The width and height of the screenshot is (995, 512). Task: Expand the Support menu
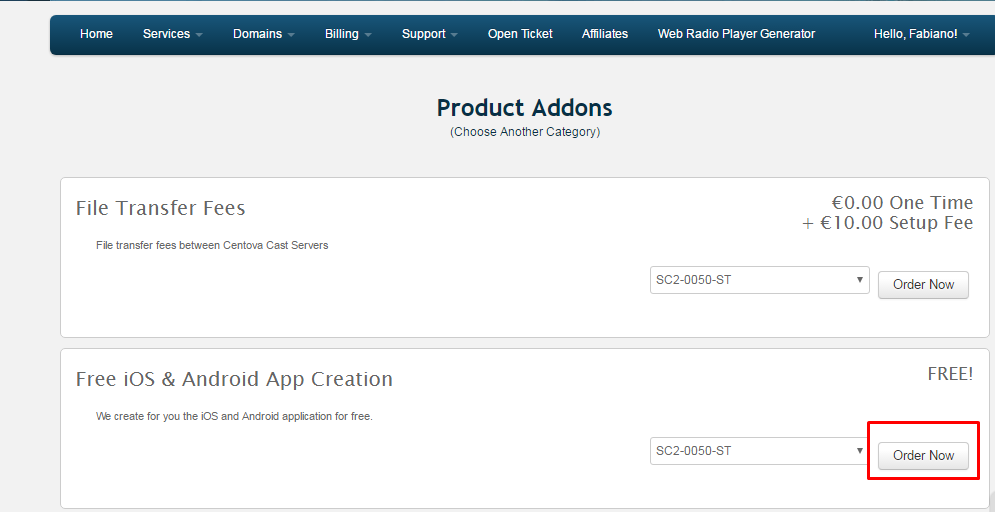[x=429, y=34]
